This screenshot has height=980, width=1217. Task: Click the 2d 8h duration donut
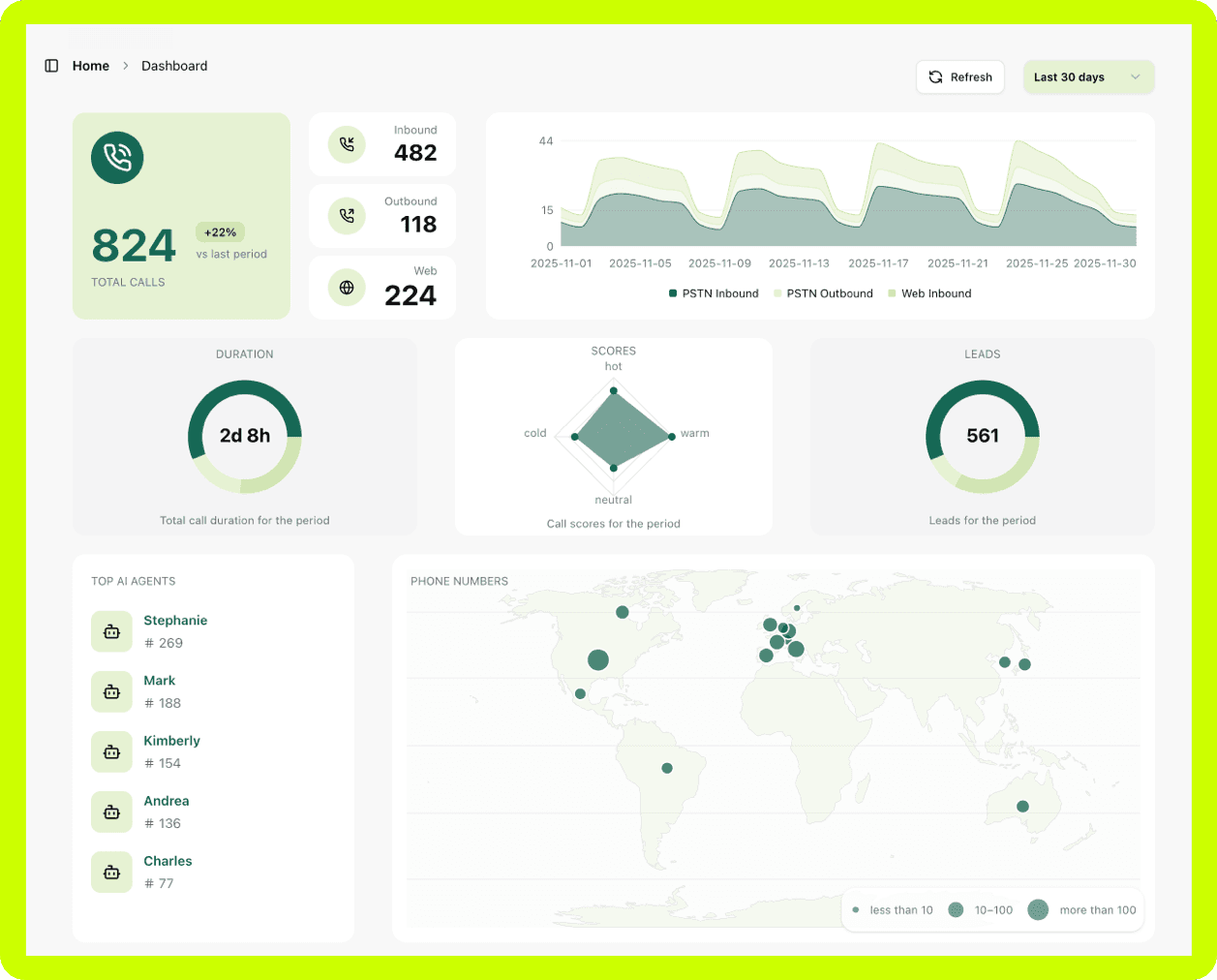point(245,436)
